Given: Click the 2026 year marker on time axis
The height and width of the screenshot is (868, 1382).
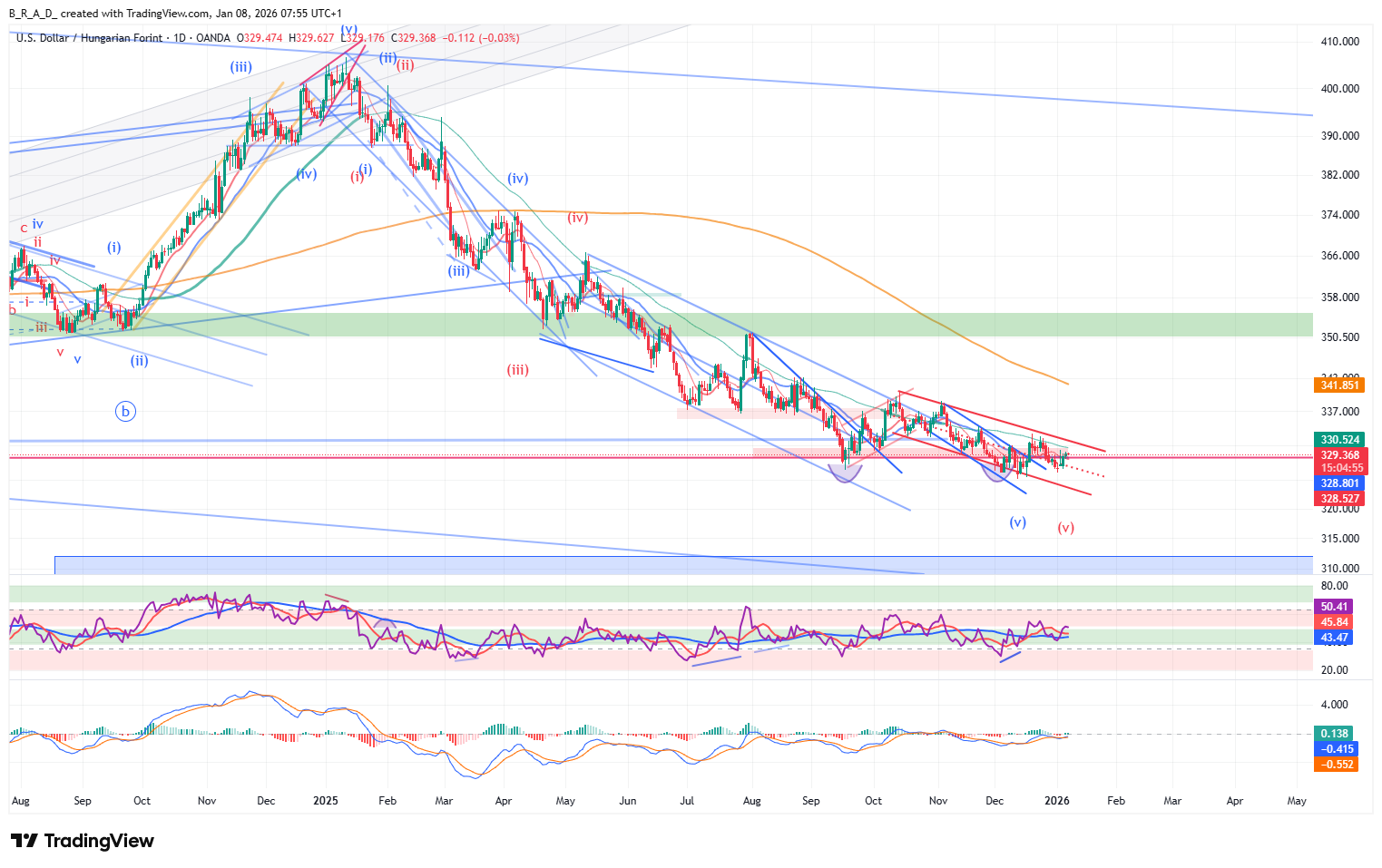Looking at the screenshot, I should tap(1056, 801).
